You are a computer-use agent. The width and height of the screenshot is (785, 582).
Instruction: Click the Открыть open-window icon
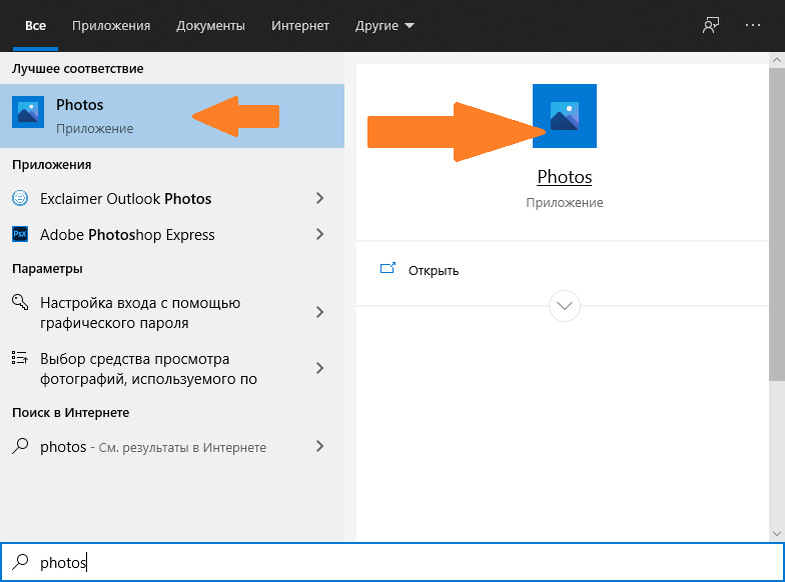coord(387,269)
